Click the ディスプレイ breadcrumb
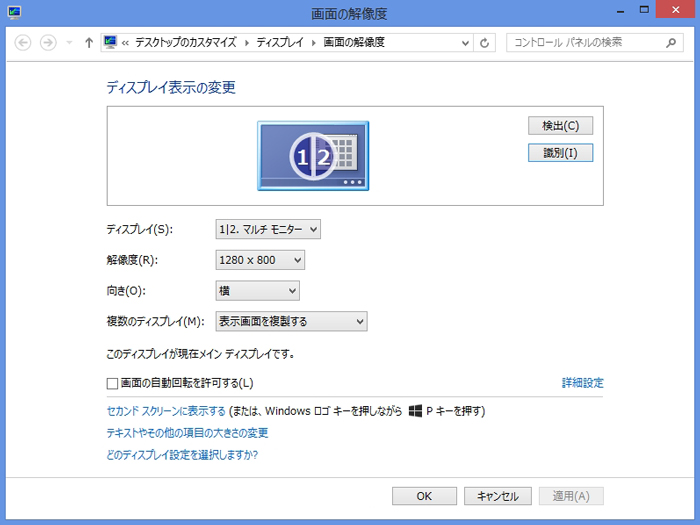The height and width of the screenshot is (525, 700). 280,42
